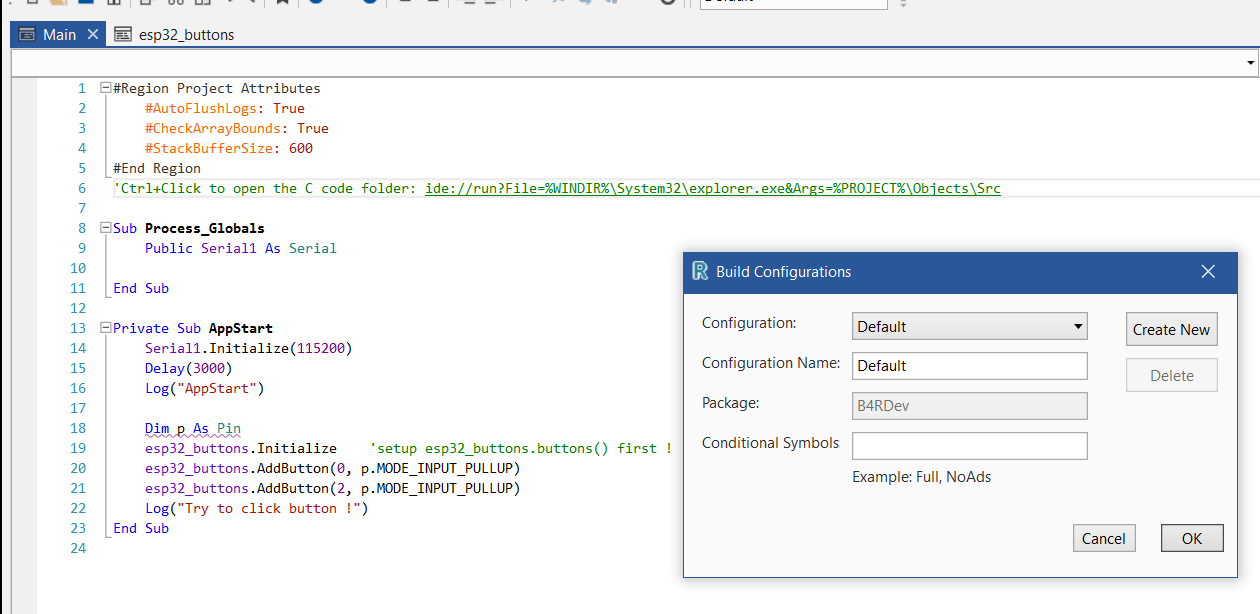
Task: Click the AddButton(2, p.MODE_INPUT_PULLUP) line
Action: click(x=333, y=488)
